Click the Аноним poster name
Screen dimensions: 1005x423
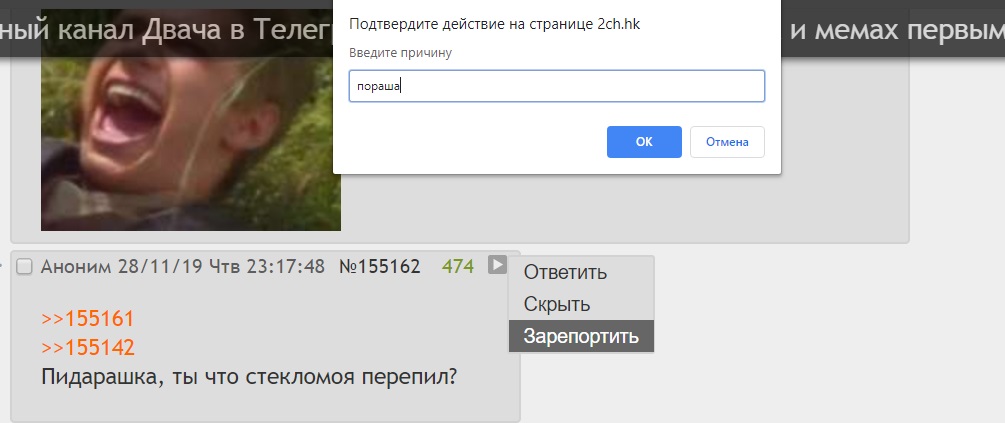pos(77,267)
